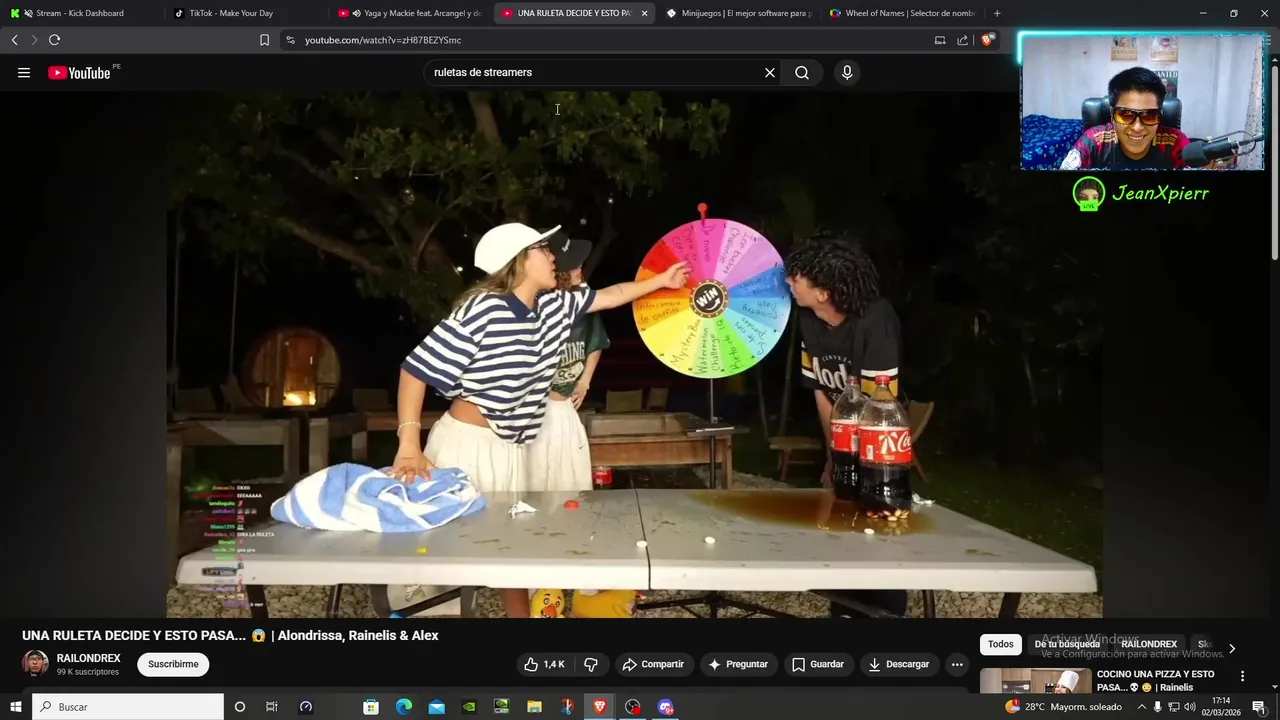Select the RAILONDREX filter chip
Screen dimensions: 1280x720
pos(1148,644)
